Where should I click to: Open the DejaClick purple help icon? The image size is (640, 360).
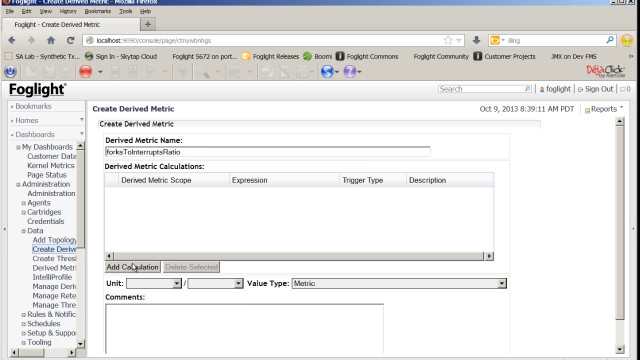point(349,71)
